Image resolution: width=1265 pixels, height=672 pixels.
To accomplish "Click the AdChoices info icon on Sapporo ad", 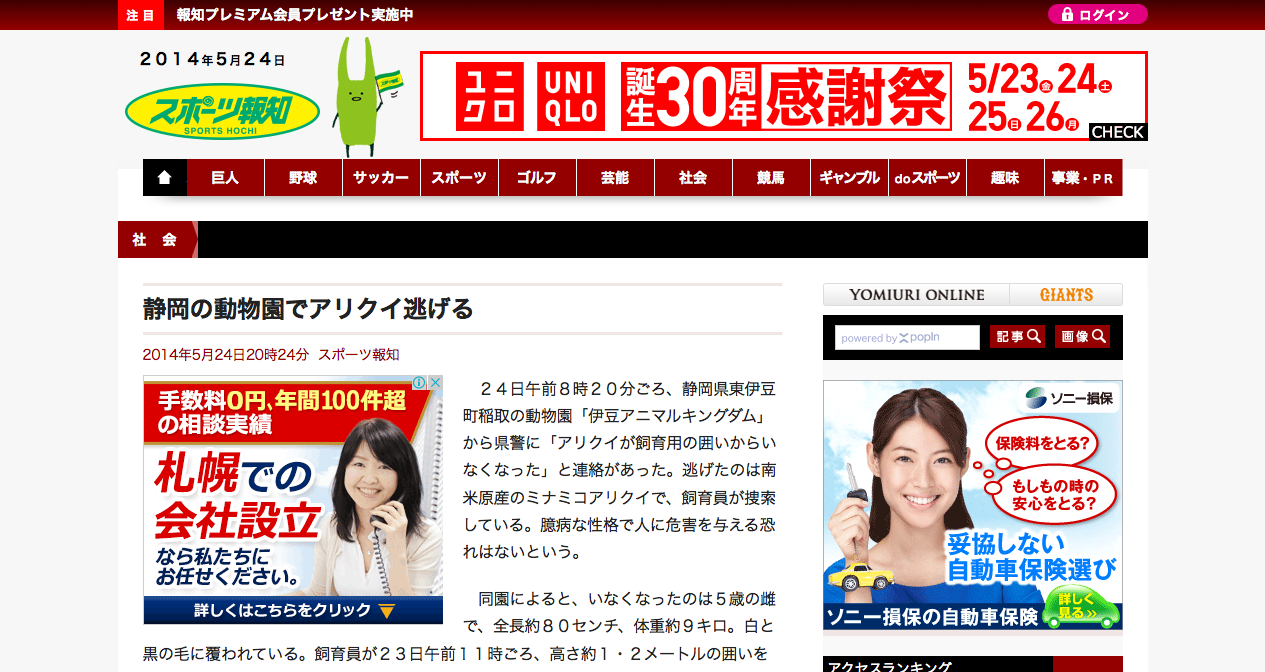I will pyautogui.click(x=421, y=383).
